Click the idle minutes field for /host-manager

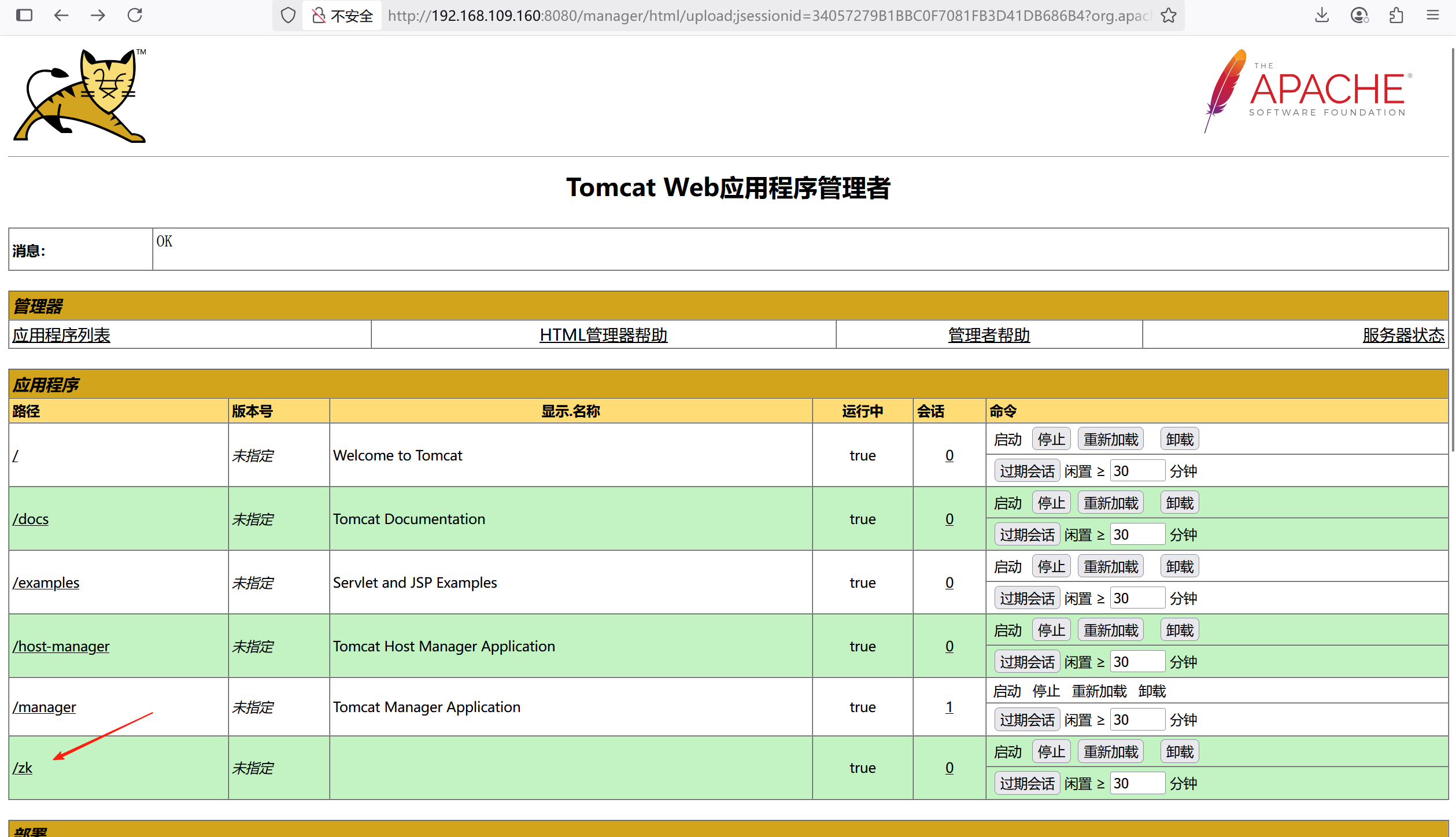coord(1137,662)
